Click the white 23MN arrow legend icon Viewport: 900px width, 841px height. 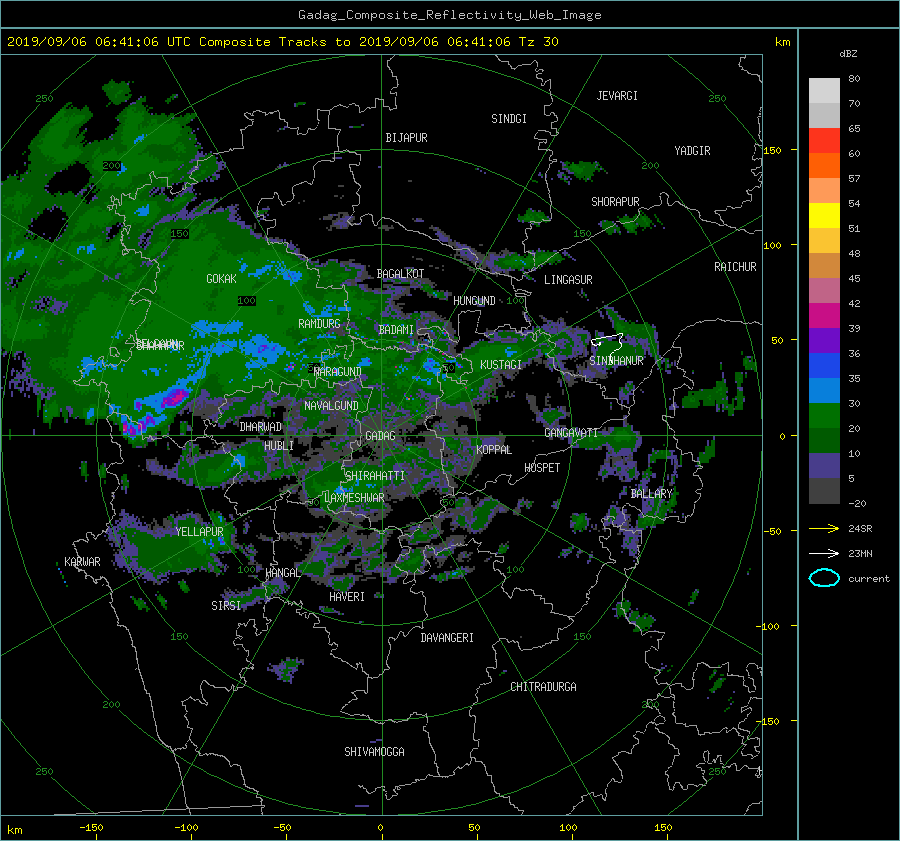click(x=824, y=553)
